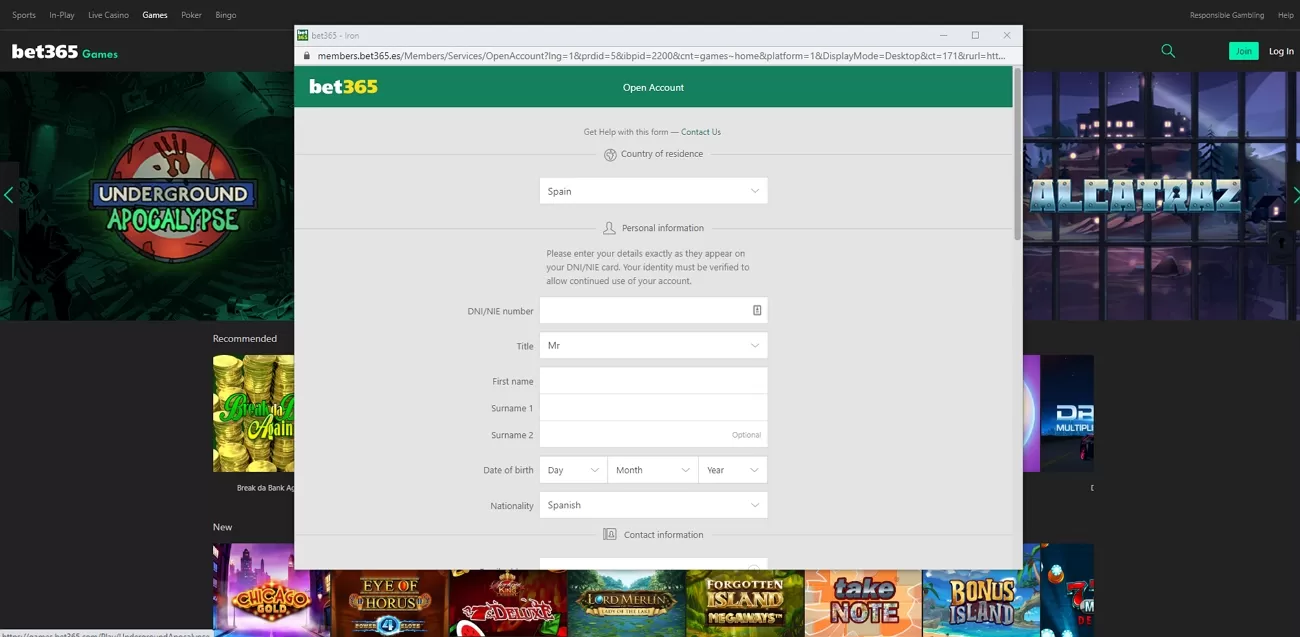
Task: Click the popup address bar URL
Action: 661,56
